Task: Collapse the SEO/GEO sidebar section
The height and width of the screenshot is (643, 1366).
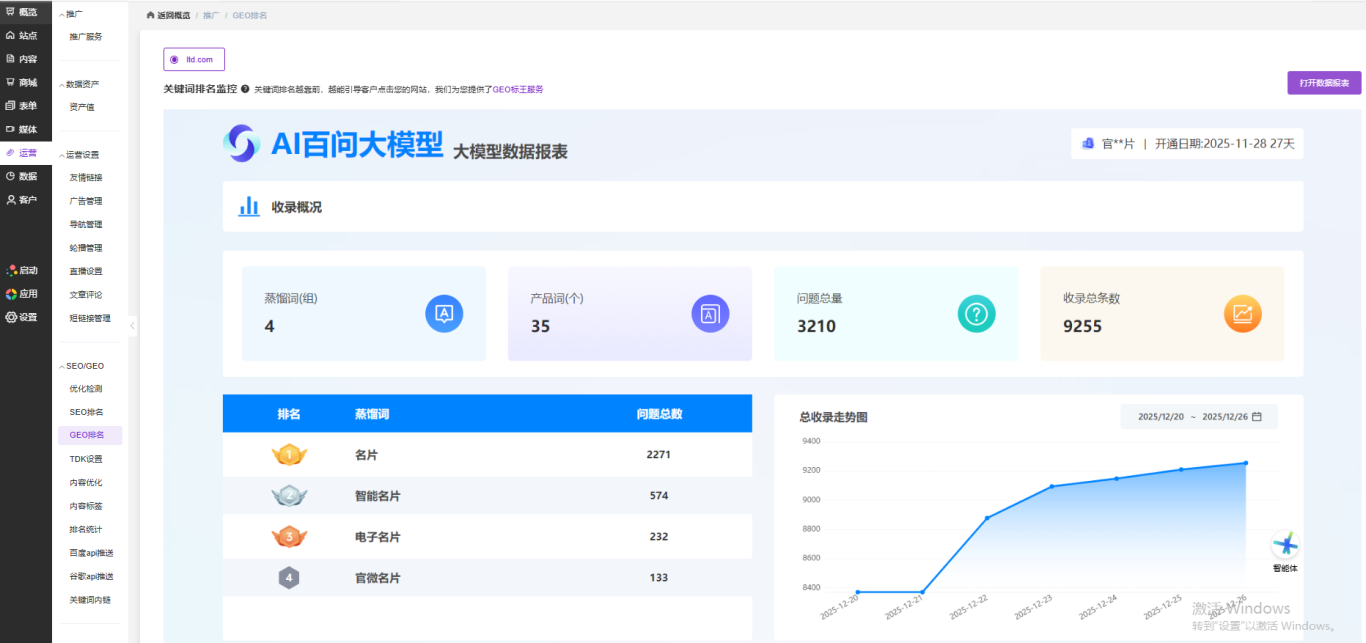Action: (80, 365)
